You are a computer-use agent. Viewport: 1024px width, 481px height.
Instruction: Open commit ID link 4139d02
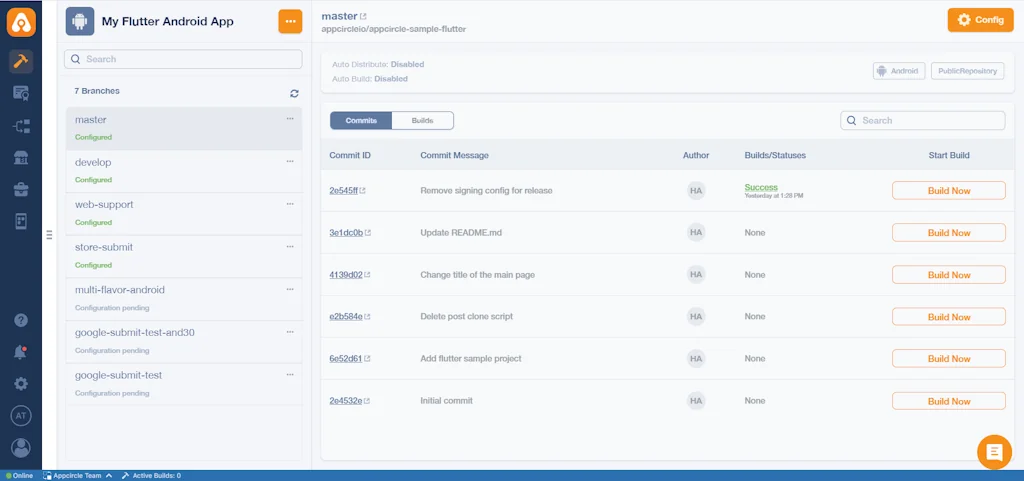click(x=345, y=275)
